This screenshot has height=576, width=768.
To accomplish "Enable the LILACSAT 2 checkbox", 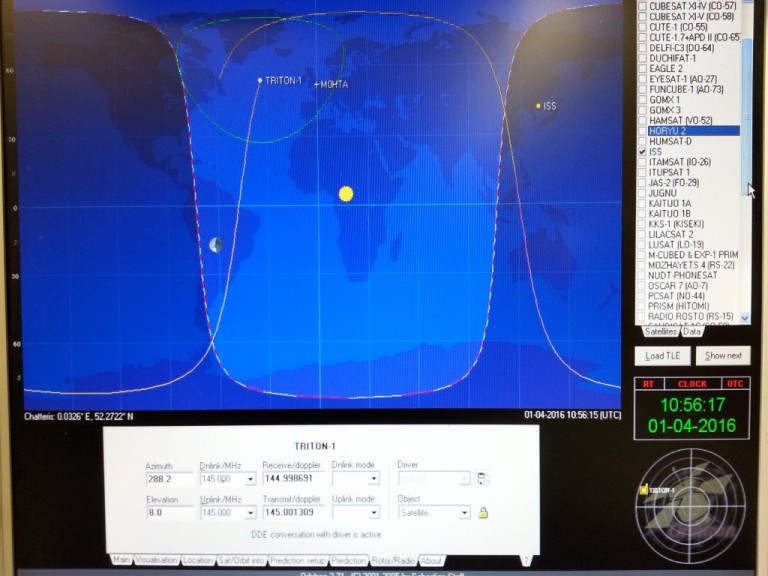I will point(642,234).
